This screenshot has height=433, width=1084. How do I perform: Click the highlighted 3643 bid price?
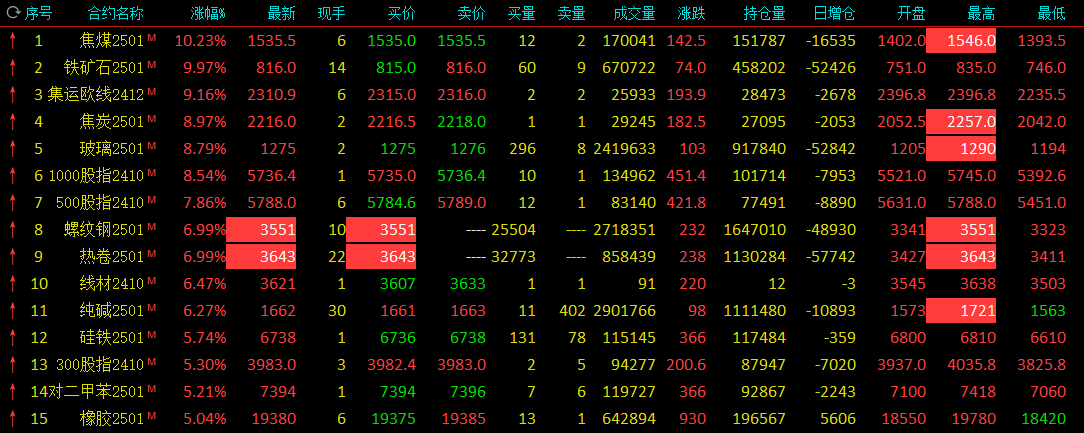(x=381, y=257)
